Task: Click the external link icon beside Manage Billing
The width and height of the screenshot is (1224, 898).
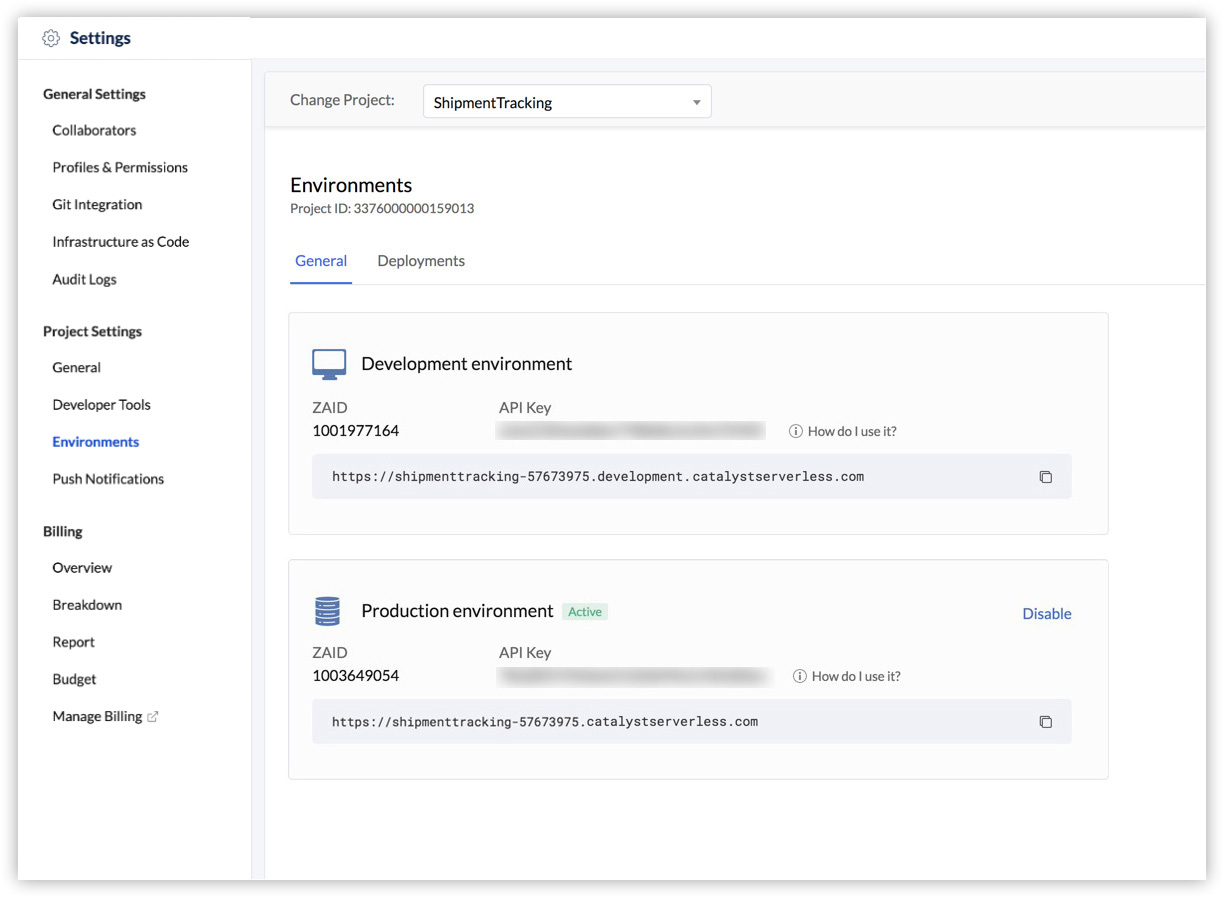Action: (153, 716)
